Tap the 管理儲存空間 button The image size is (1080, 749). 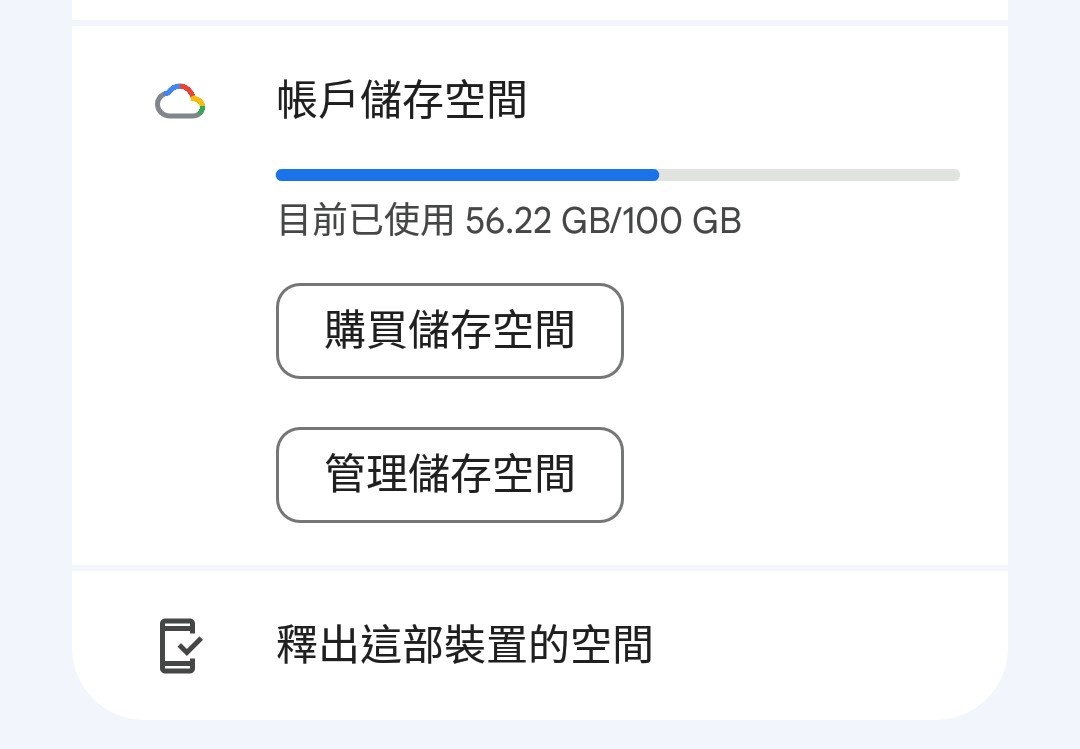[449, 475]
